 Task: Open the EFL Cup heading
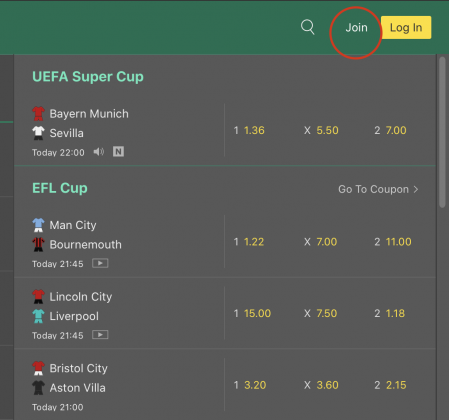click(x=60, y=188)
